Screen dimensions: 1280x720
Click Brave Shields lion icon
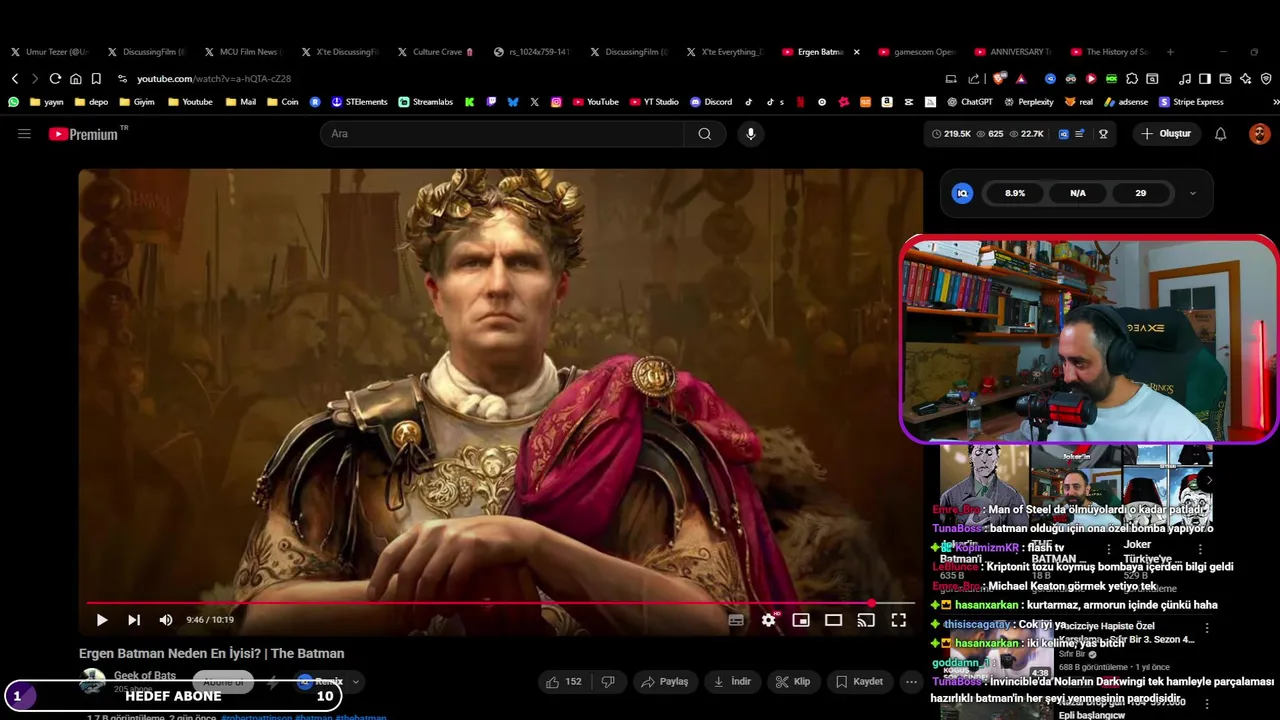click(x=1000, y=78)
